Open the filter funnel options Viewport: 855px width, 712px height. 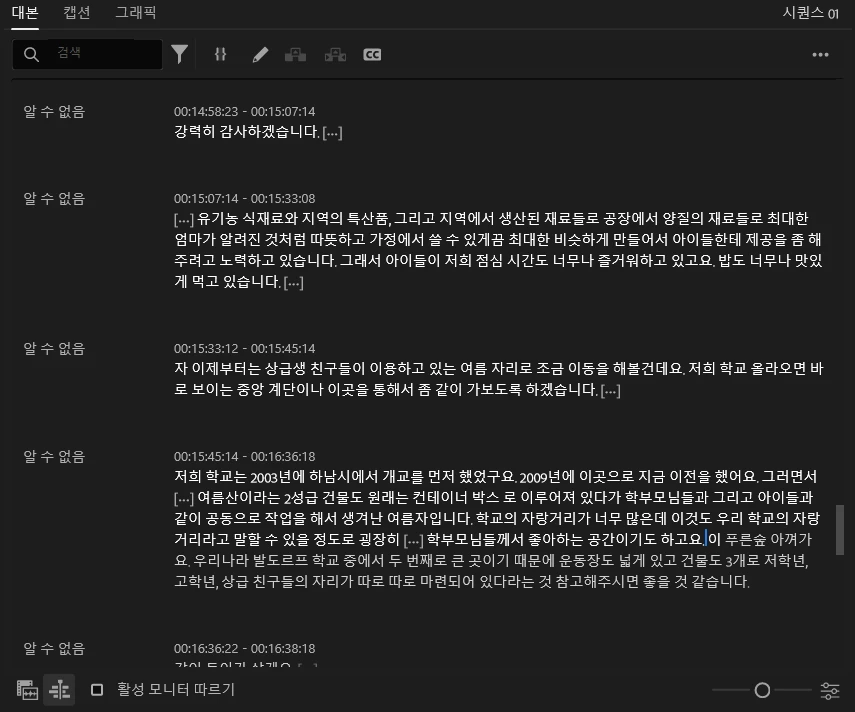179,54
